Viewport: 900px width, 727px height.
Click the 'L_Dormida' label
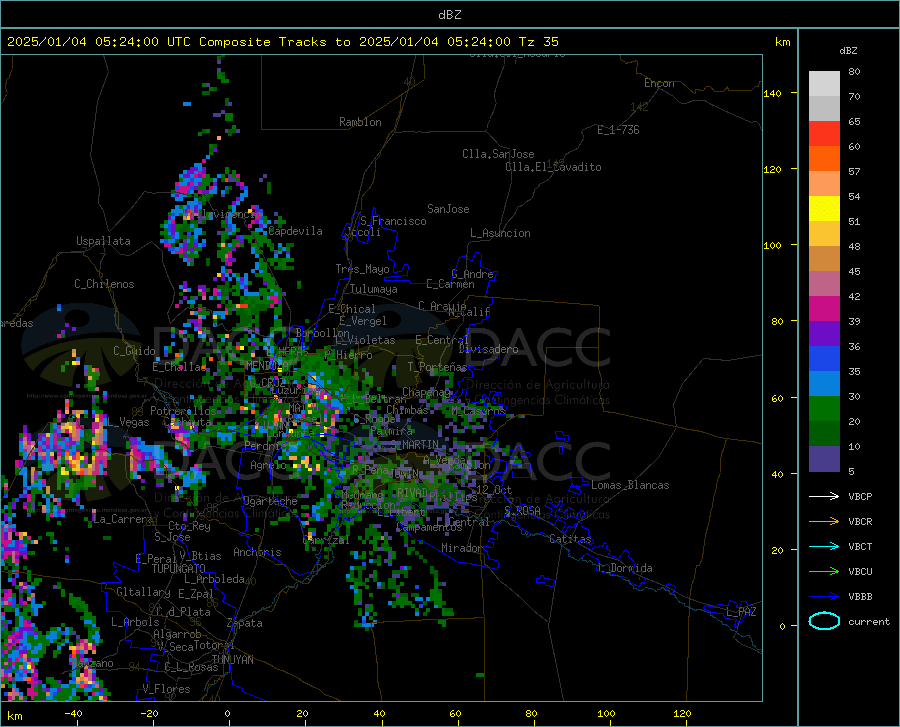[x=625, y=568]
